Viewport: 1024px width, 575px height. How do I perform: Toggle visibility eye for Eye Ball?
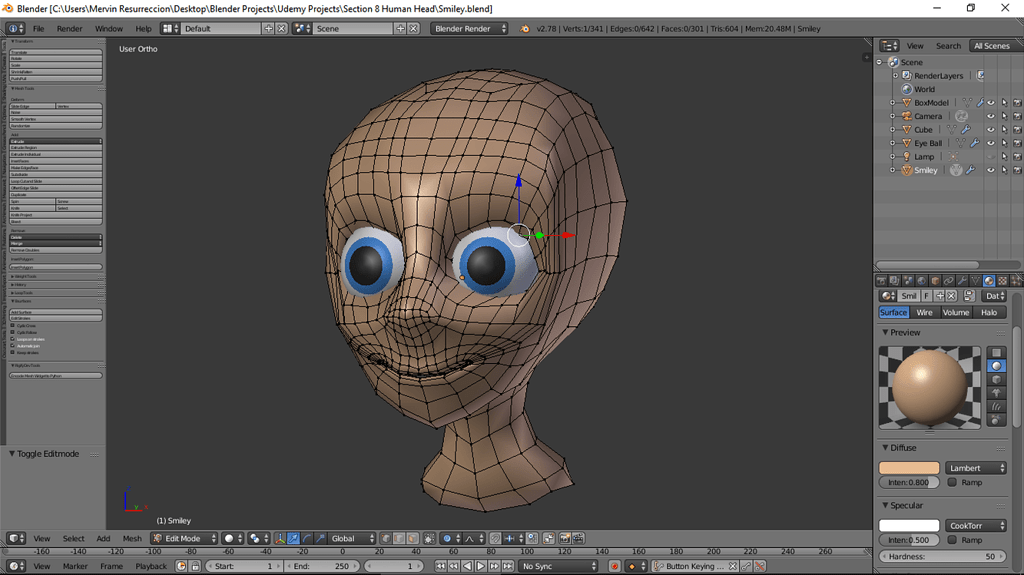point(991,143)
